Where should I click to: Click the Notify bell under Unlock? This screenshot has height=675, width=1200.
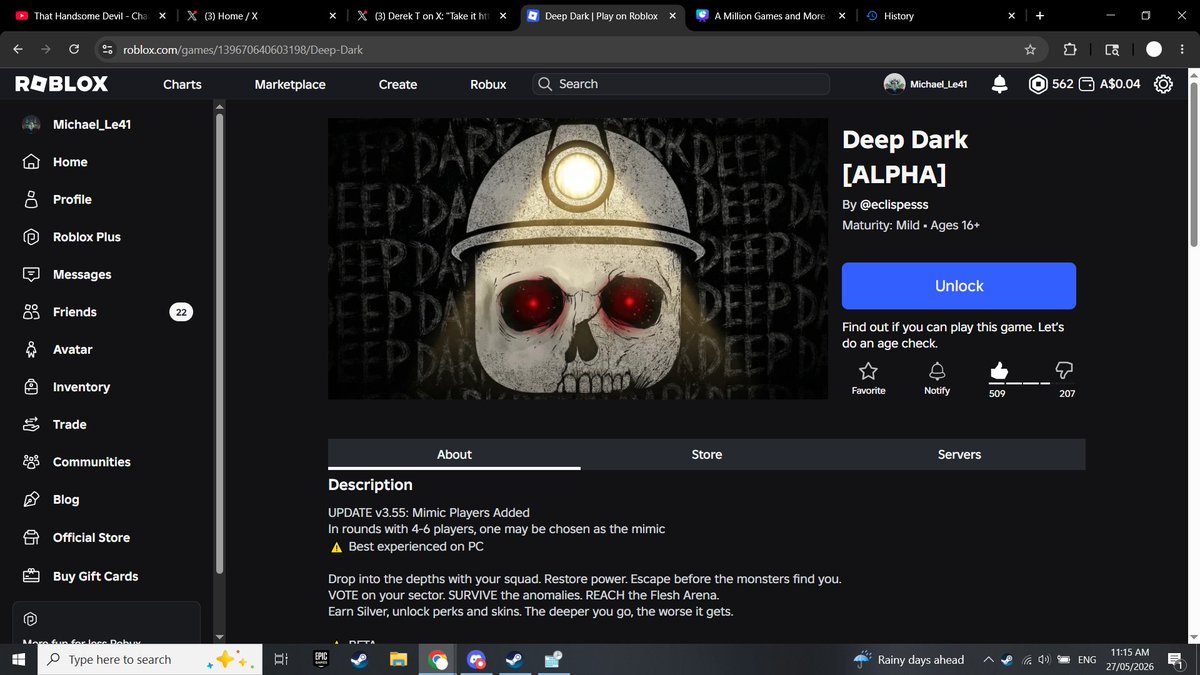937,371
